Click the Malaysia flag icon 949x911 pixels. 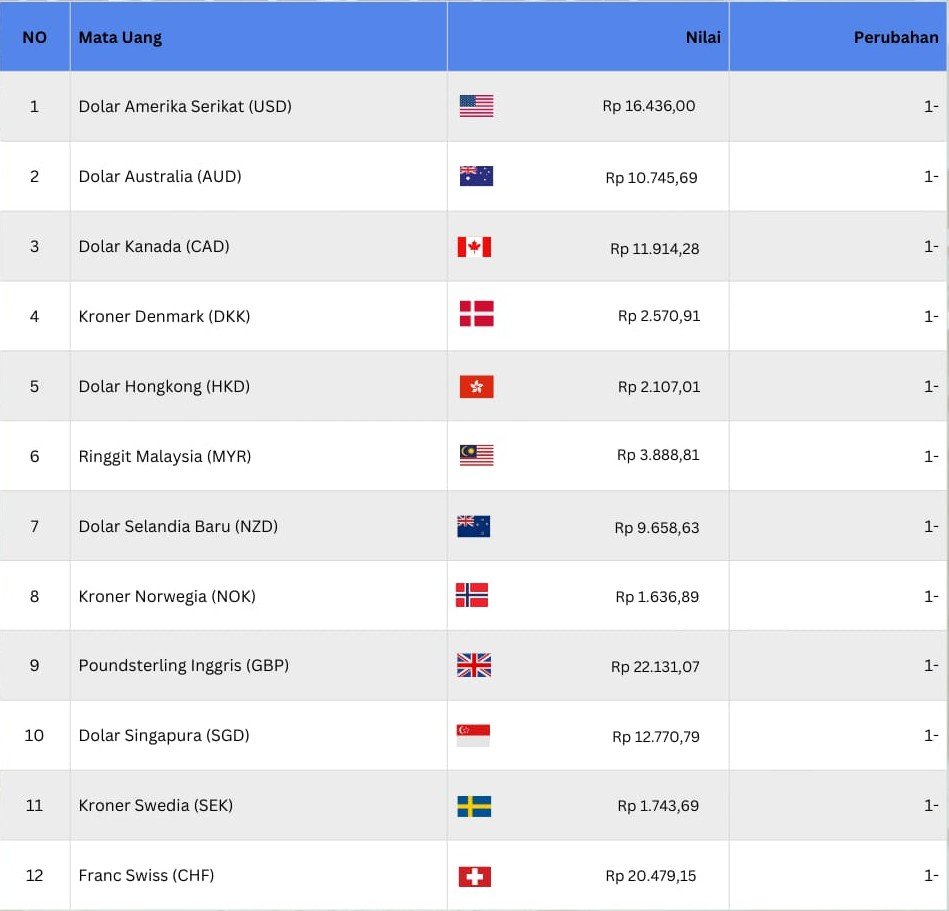point(476,456)
